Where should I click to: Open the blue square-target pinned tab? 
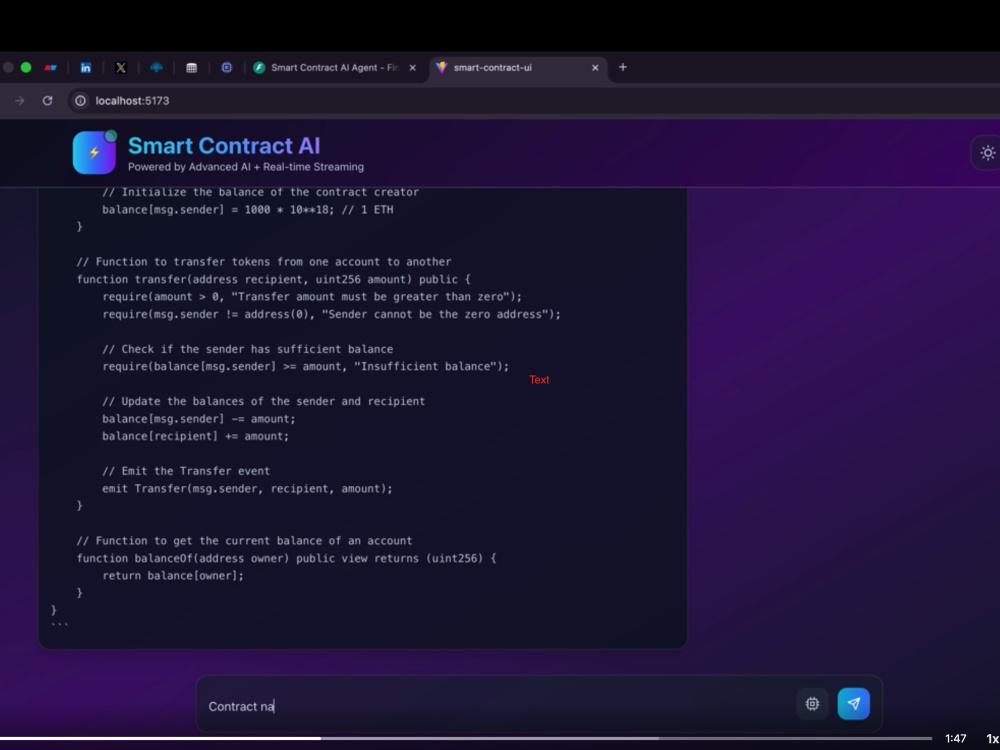click(226, 68)
